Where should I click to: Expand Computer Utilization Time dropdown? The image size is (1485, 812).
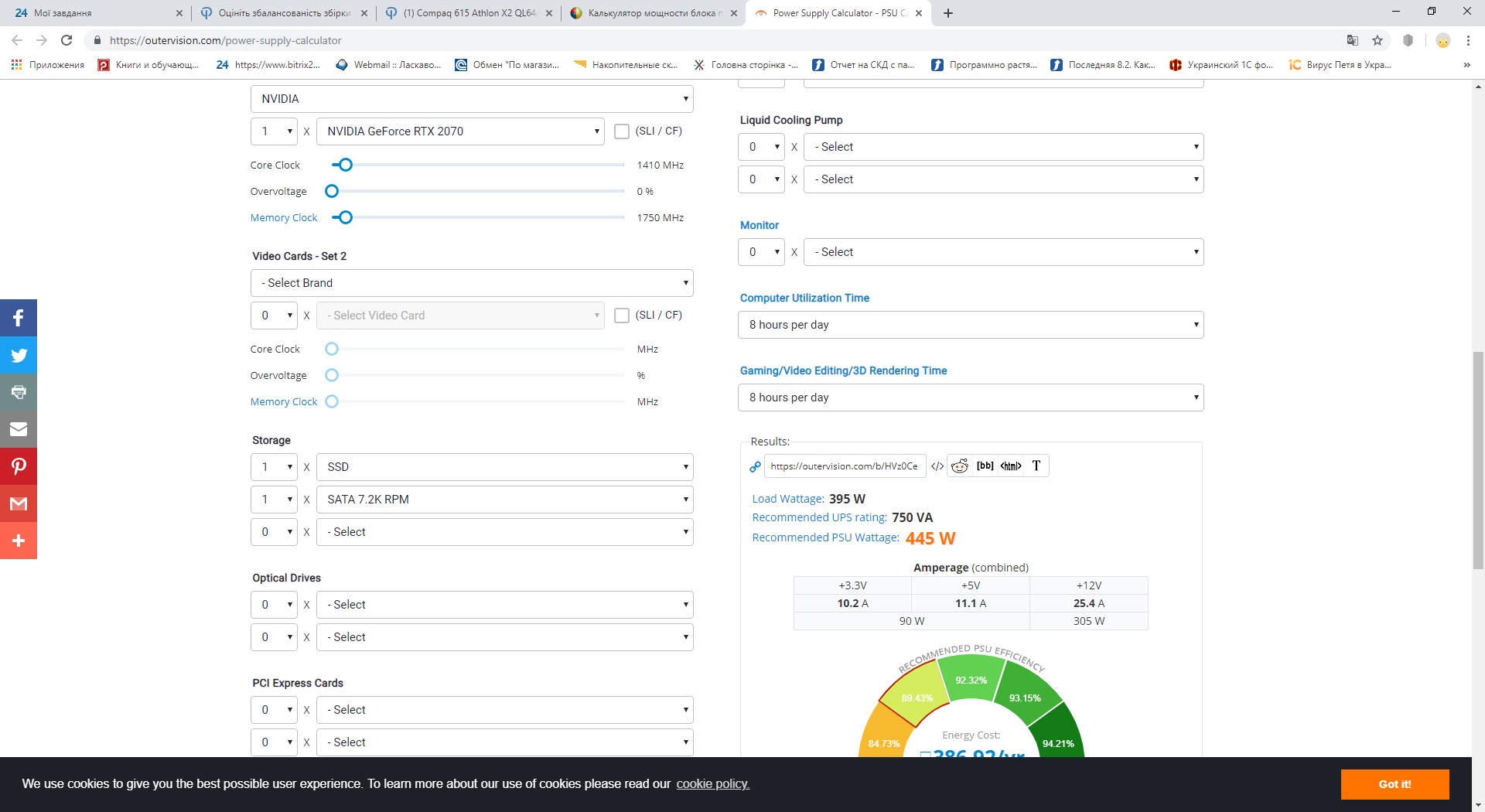point(971,325)
